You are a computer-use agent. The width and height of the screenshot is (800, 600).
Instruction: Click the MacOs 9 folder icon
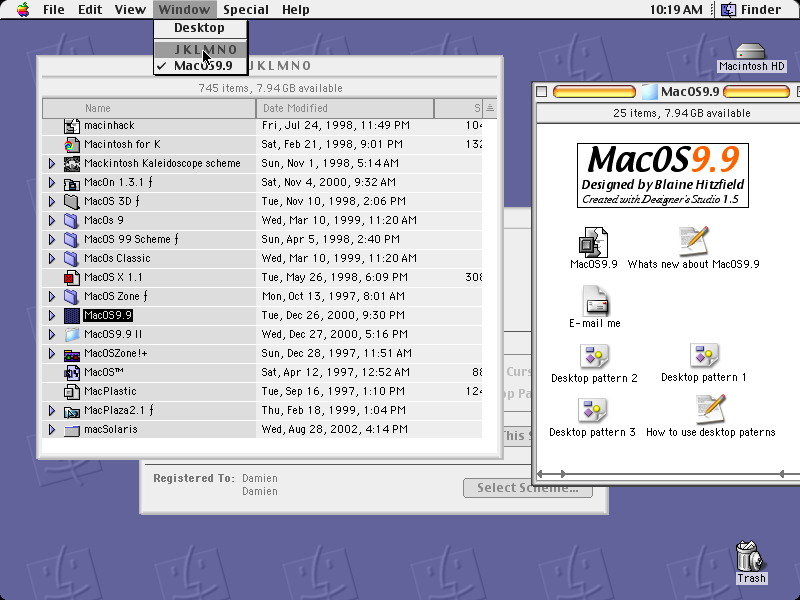click(71, 220)
